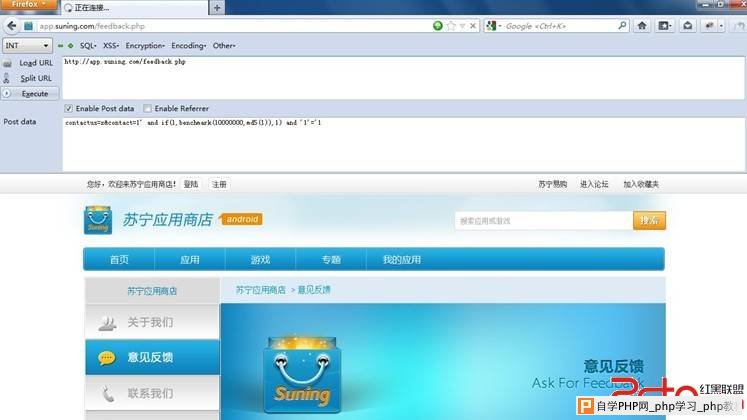This screenshot has width=747, height=420.
Task: Open the 进入论坛 link
Action: pos(594,184)
